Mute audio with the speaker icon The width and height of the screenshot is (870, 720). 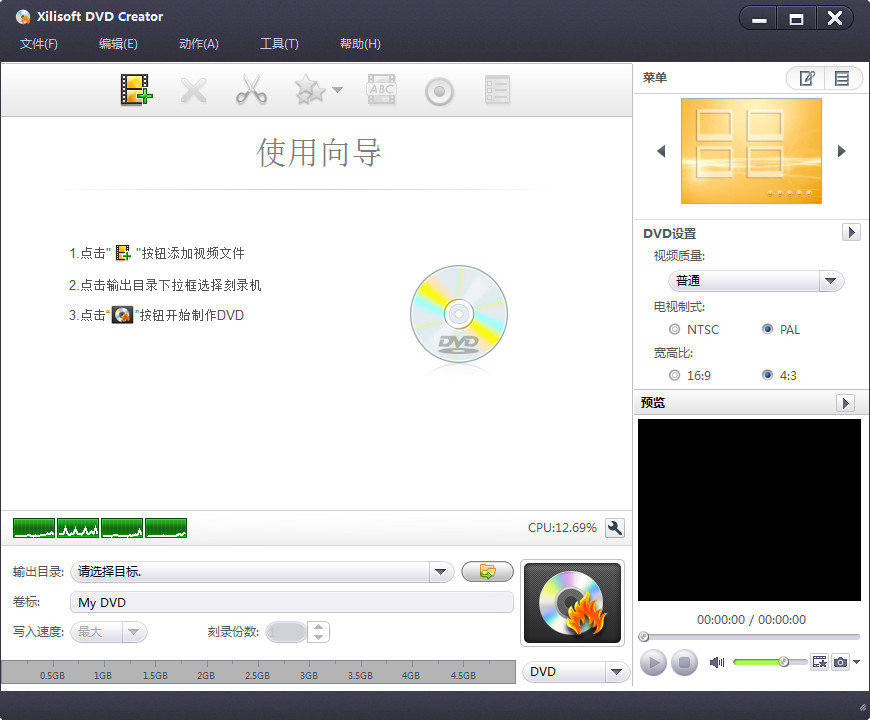(x=717, y=662)
